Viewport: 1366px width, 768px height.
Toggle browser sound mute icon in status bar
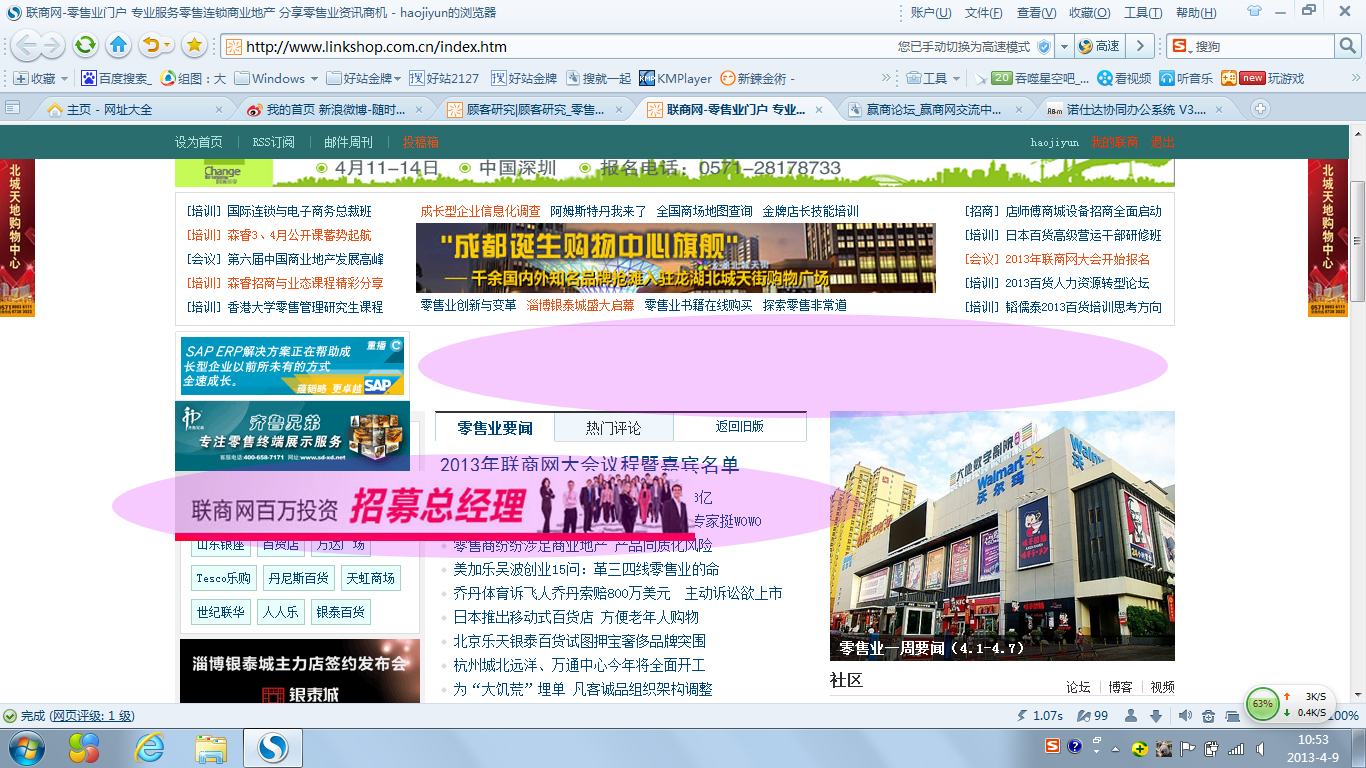1186,716
